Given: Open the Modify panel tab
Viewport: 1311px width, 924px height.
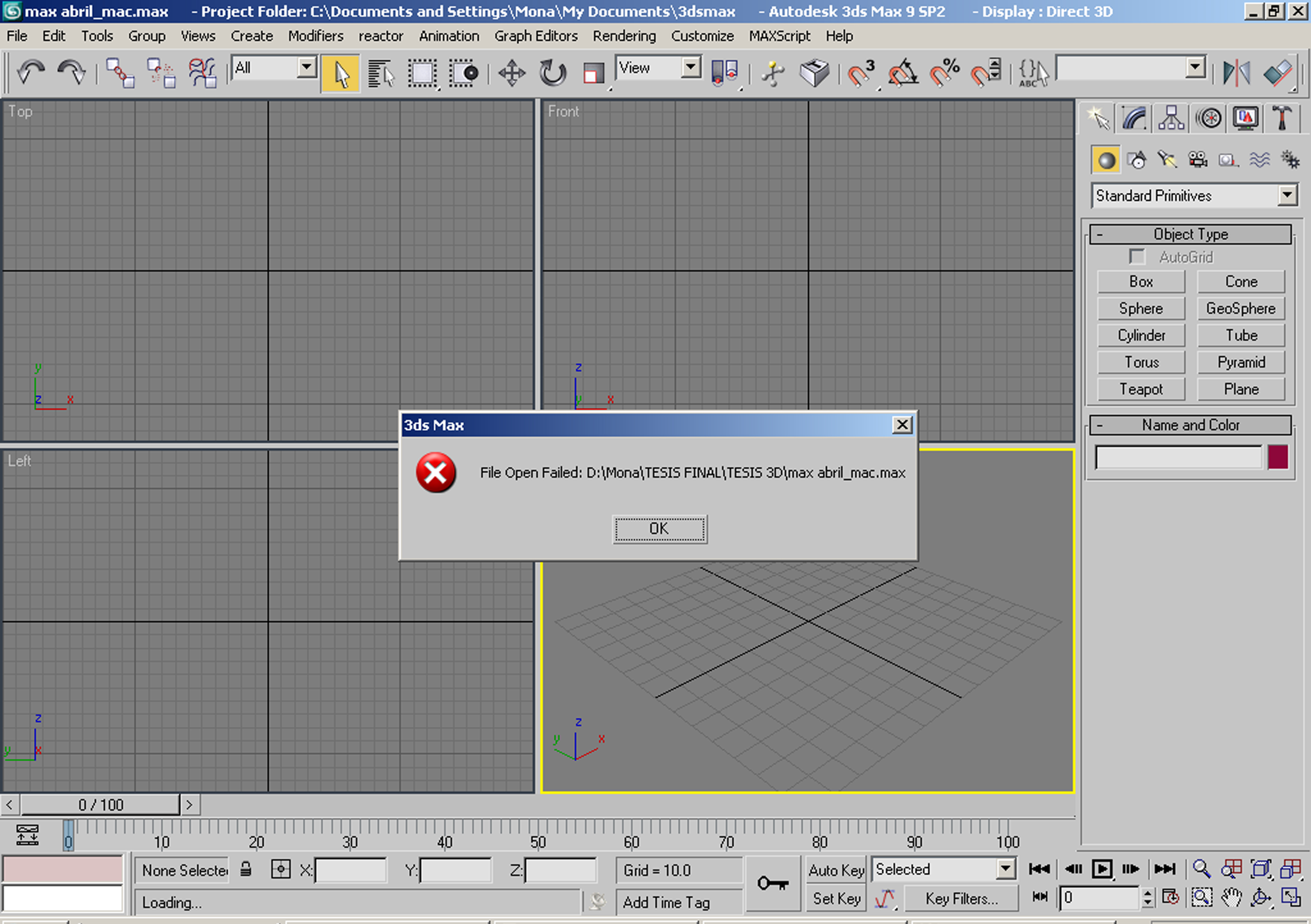Looking at the screenshot, I should tap(1134, 119).
